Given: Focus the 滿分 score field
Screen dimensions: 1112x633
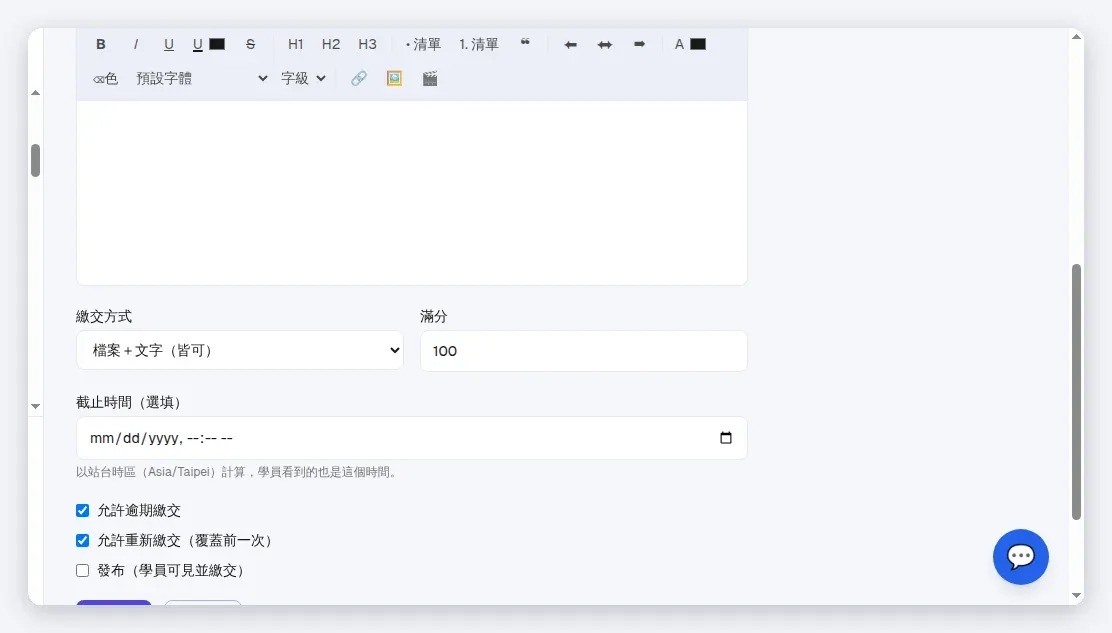Looking at the screenshot, I should tap(583, 351).
